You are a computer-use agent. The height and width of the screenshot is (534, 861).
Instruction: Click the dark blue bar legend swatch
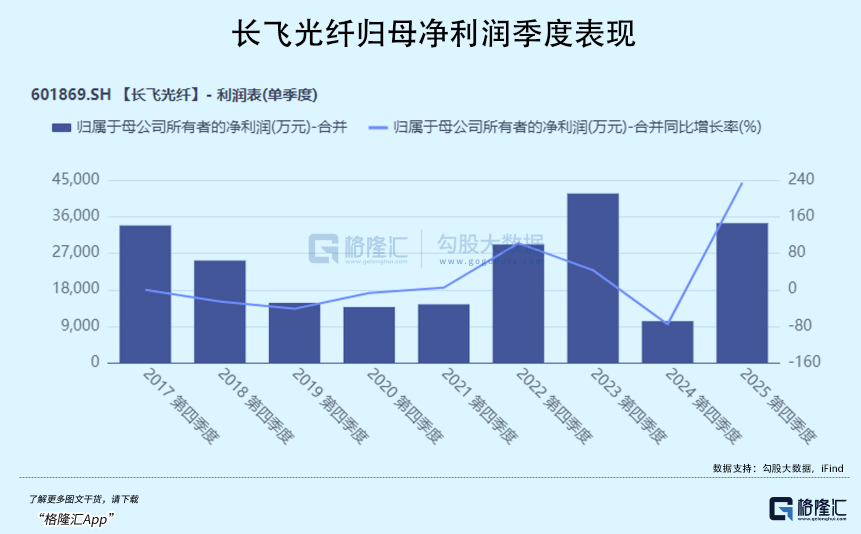(60, 127)
